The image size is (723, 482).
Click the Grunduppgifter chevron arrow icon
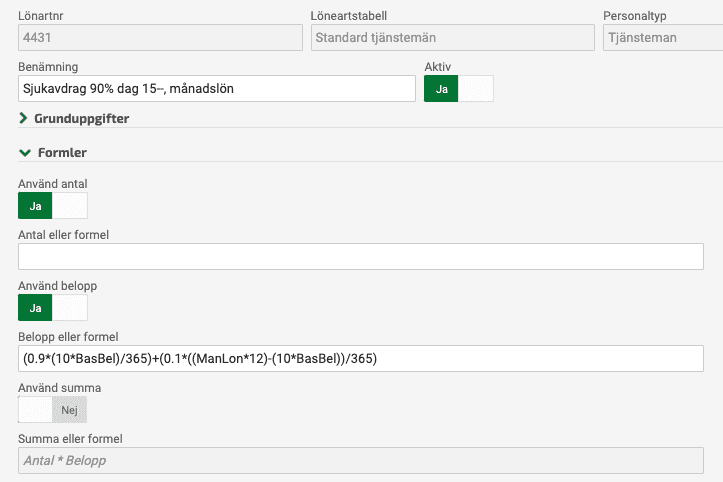click(x=23, y=119)
